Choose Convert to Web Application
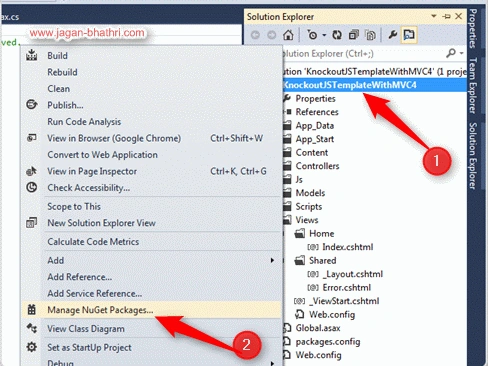 pyautogui.click(x=152, y=155)
